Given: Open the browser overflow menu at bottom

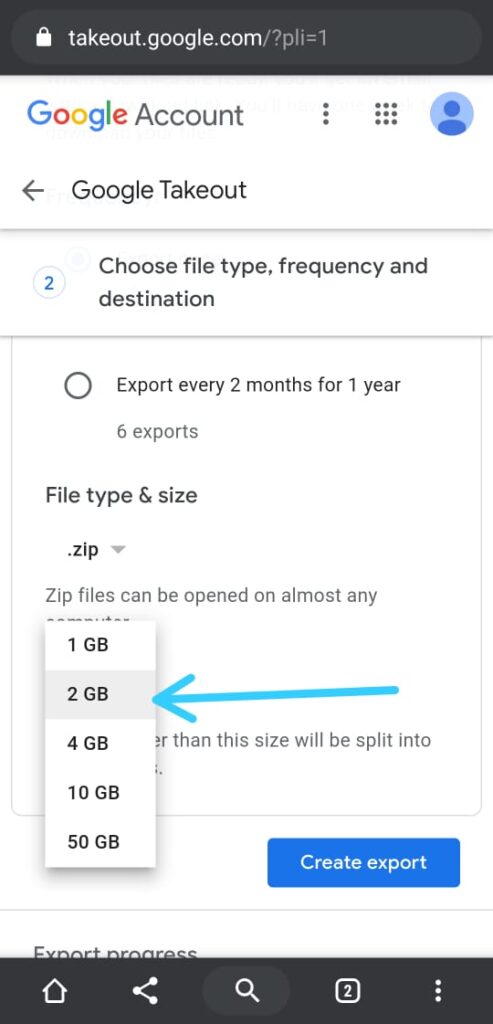Looking at the screenshot, I should point(438,991).
